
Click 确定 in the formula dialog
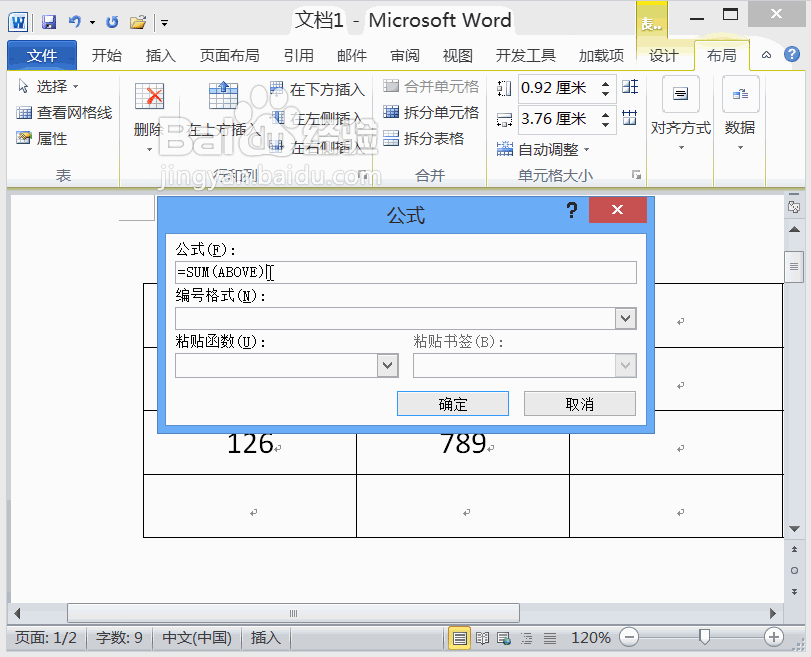tap(453, 404)
